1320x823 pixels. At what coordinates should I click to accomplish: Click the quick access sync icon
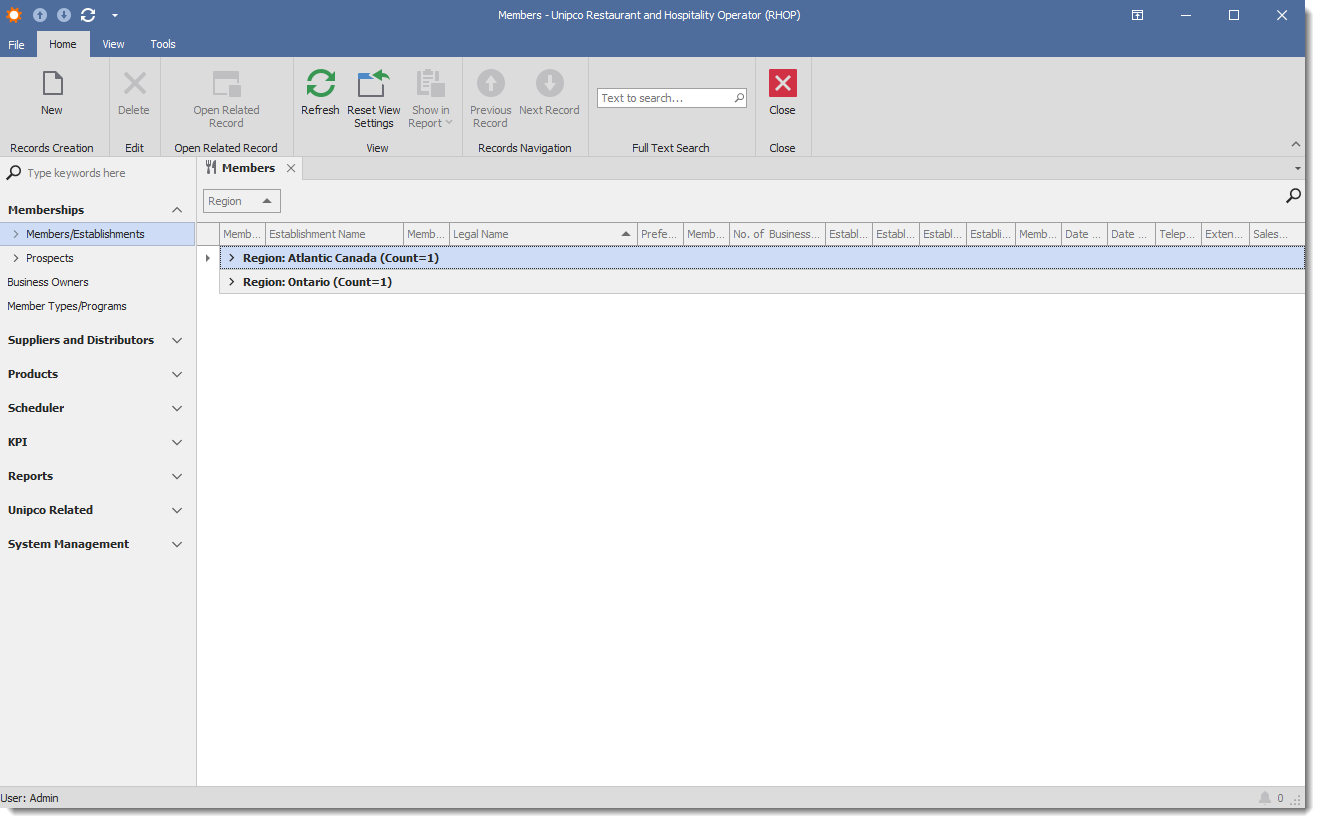tap(88, 15)
